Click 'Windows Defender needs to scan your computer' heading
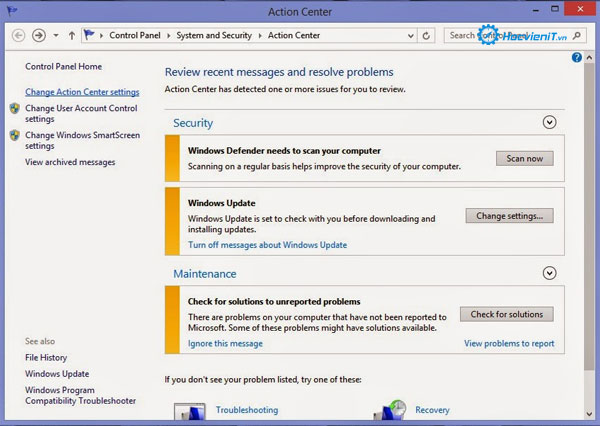This screenshot has width=600, height=426. coord(284,151)
